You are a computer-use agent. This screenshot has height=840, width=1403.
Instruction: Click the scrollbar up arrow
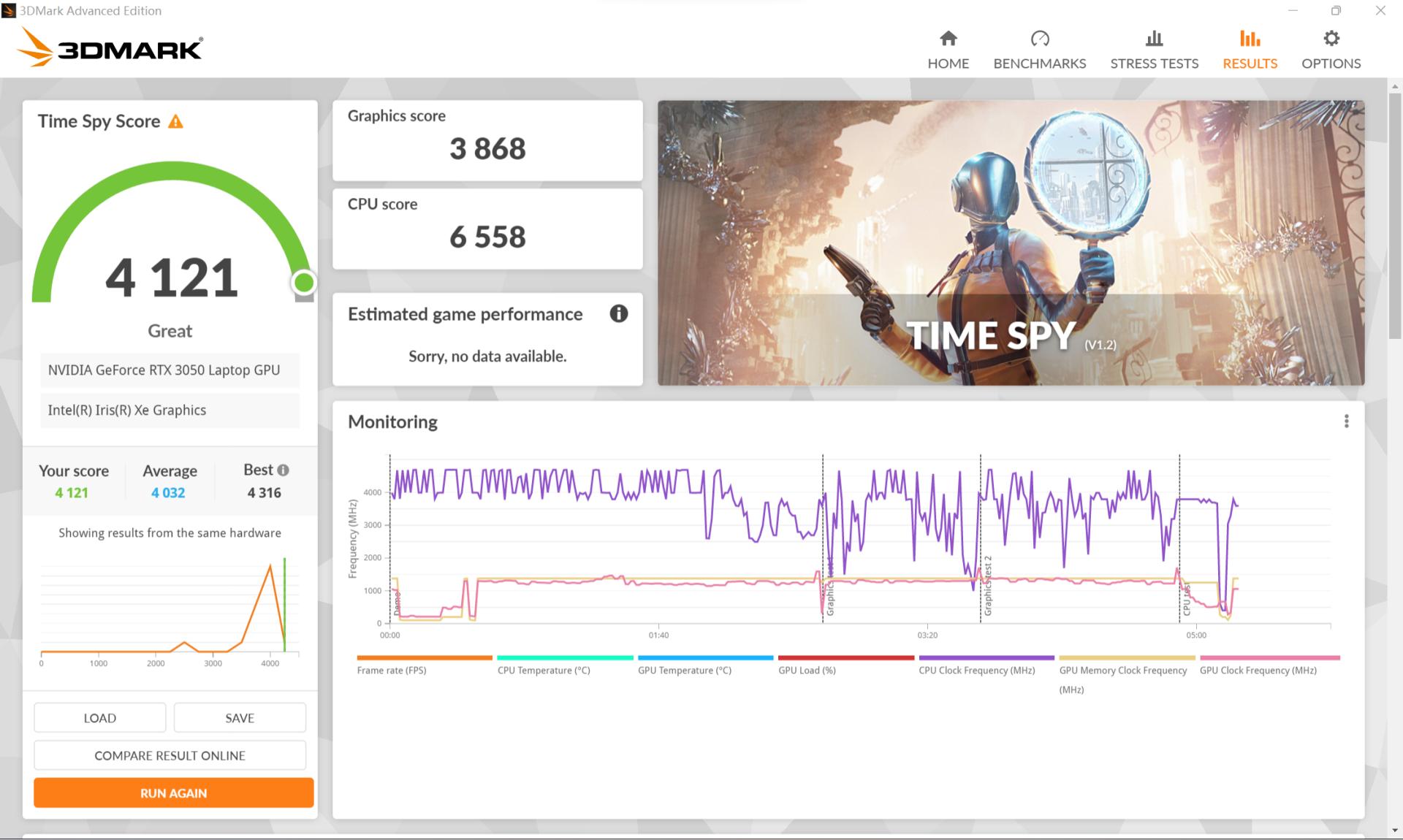[1394, 86]
